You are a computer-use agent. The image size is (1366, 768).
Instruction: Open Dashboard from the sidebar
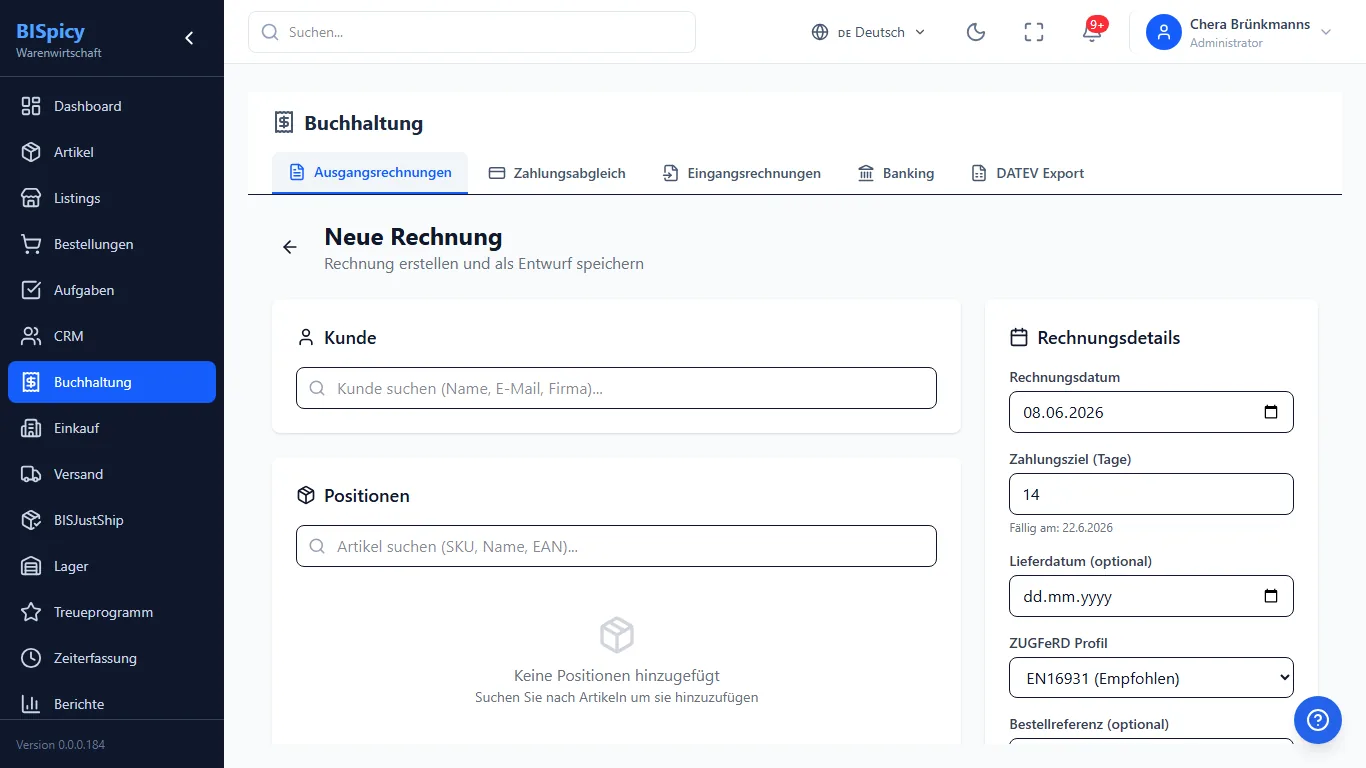click(112, 106)
